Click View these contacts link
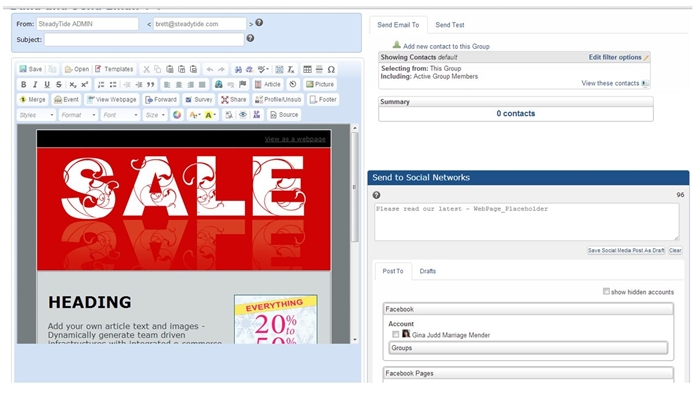The height and width of the screenshot is (394, 700). [610, 83]
